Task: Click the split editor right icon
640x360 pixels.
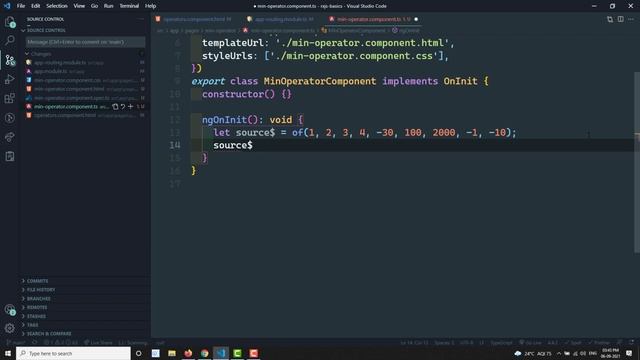Action: (620, 19)
